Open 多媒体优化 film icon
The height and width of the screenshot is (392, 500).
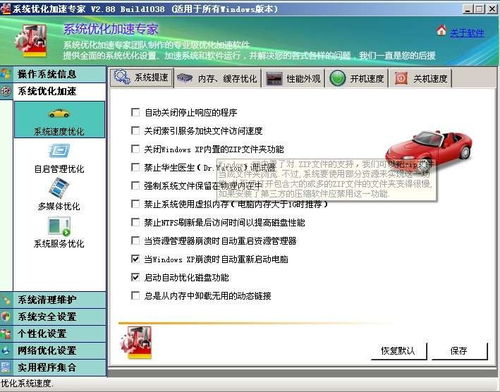coord(59,188)
